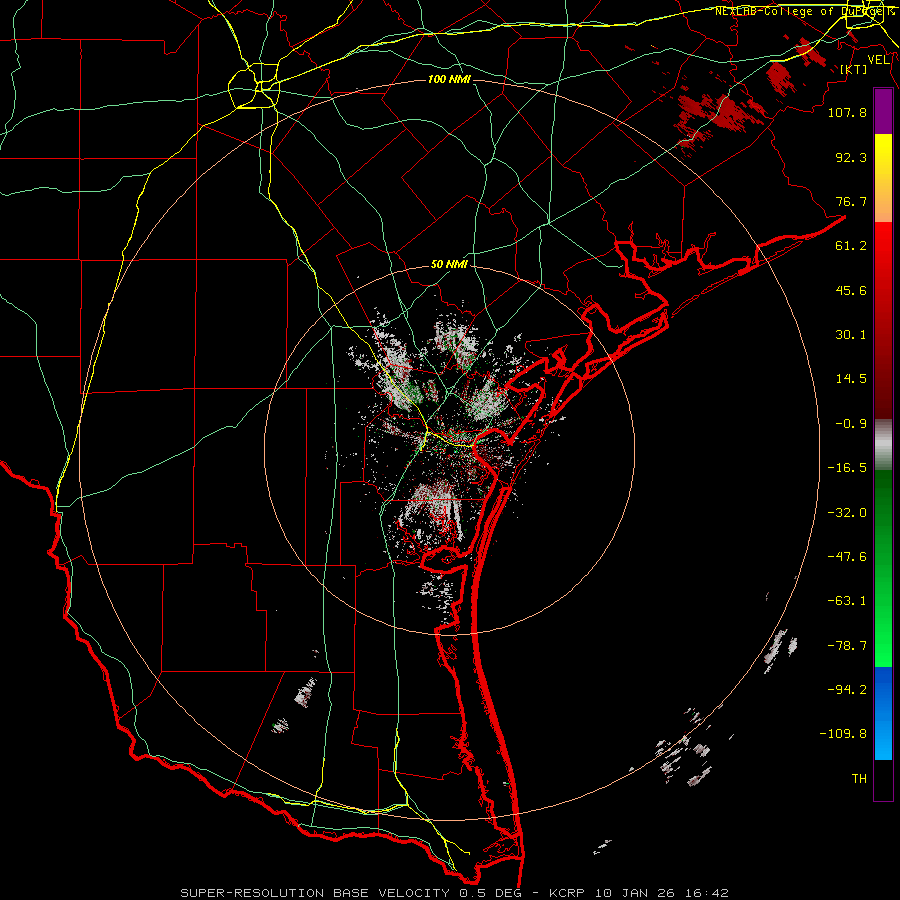Select the -0.9 scale value
900x900 pixels.
(851, 424)
